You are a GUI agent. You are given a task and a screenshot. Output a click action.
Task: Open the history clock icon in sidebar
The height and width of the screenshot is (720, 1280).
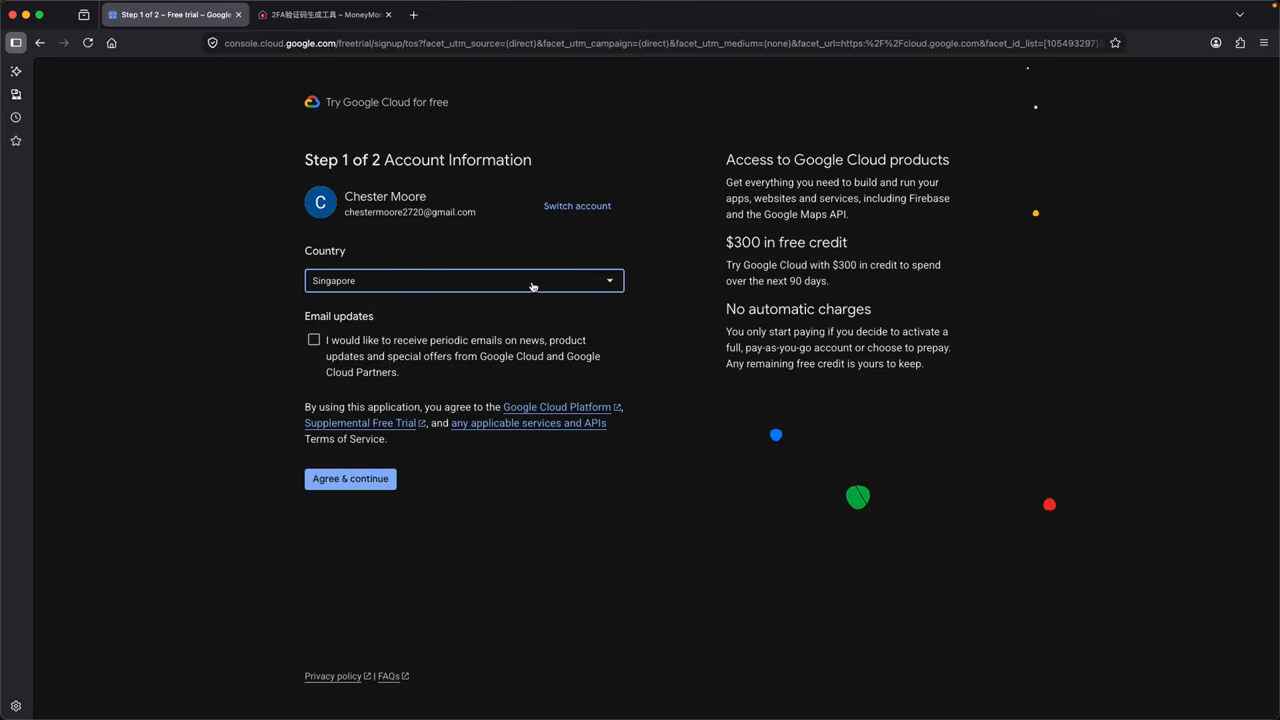(16, 118)
